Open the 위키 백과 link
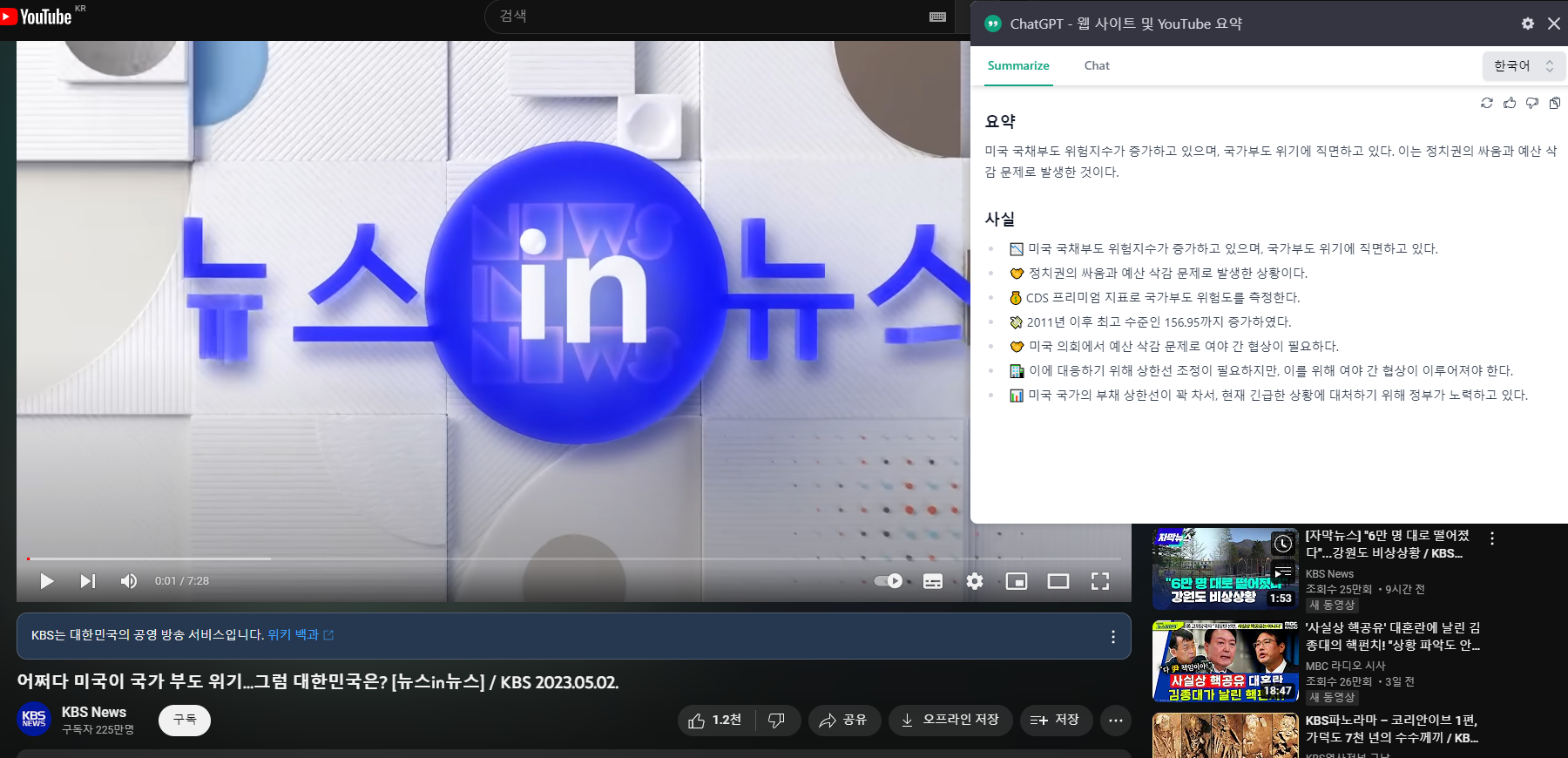The image size is (1568, 758). (301, 635)
